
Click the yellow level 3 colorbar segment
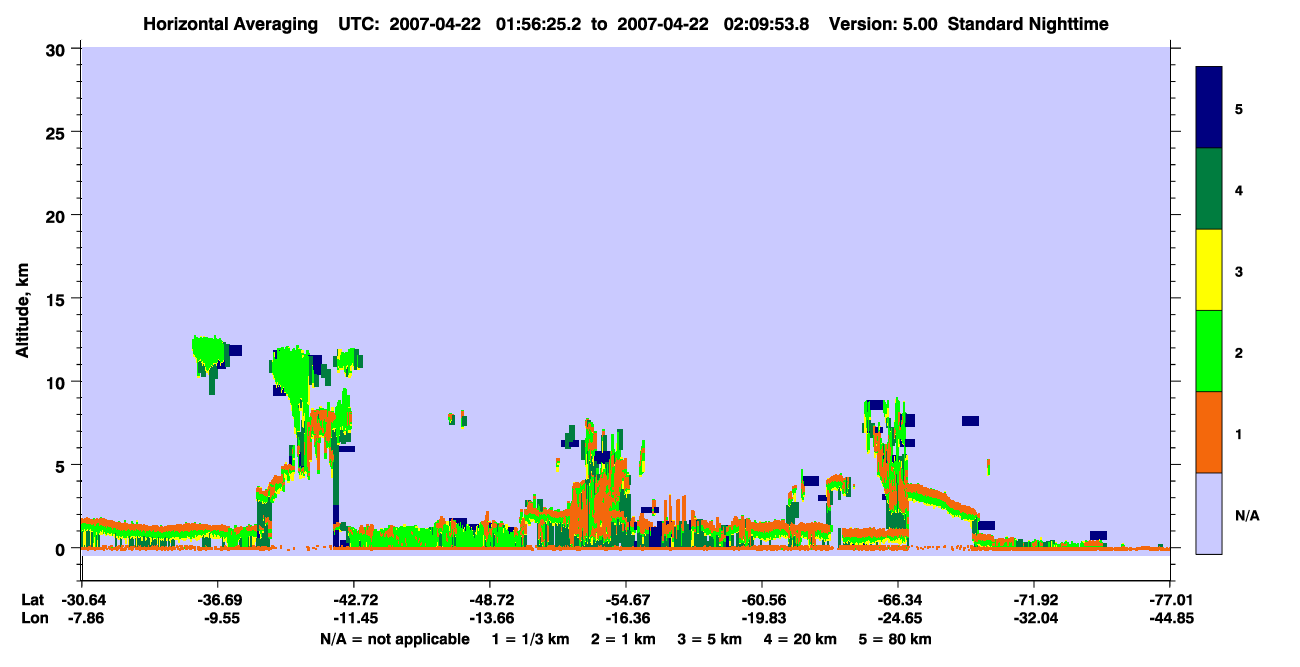(x=1209, y=270)
